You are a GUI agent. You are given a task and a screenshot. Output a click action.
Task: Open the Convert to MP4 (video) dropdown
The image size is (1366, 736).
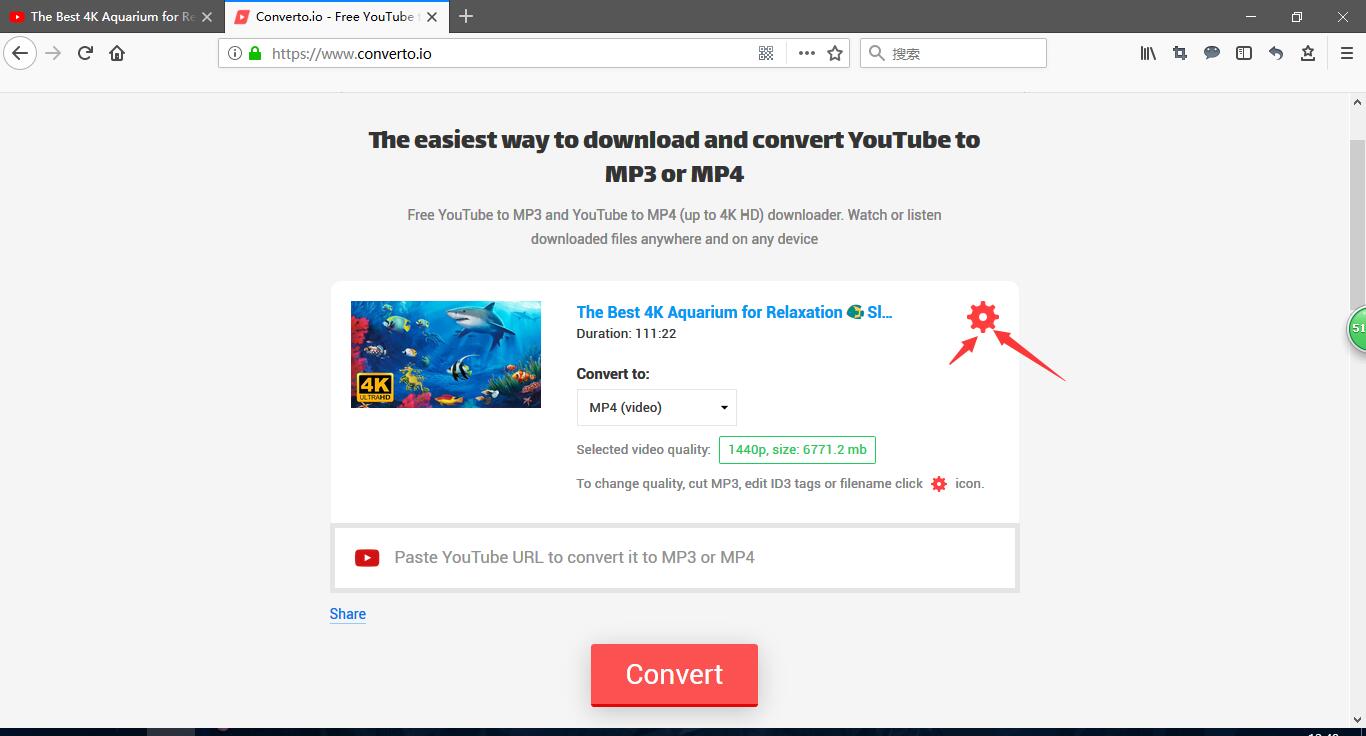[x=657, y=407]
